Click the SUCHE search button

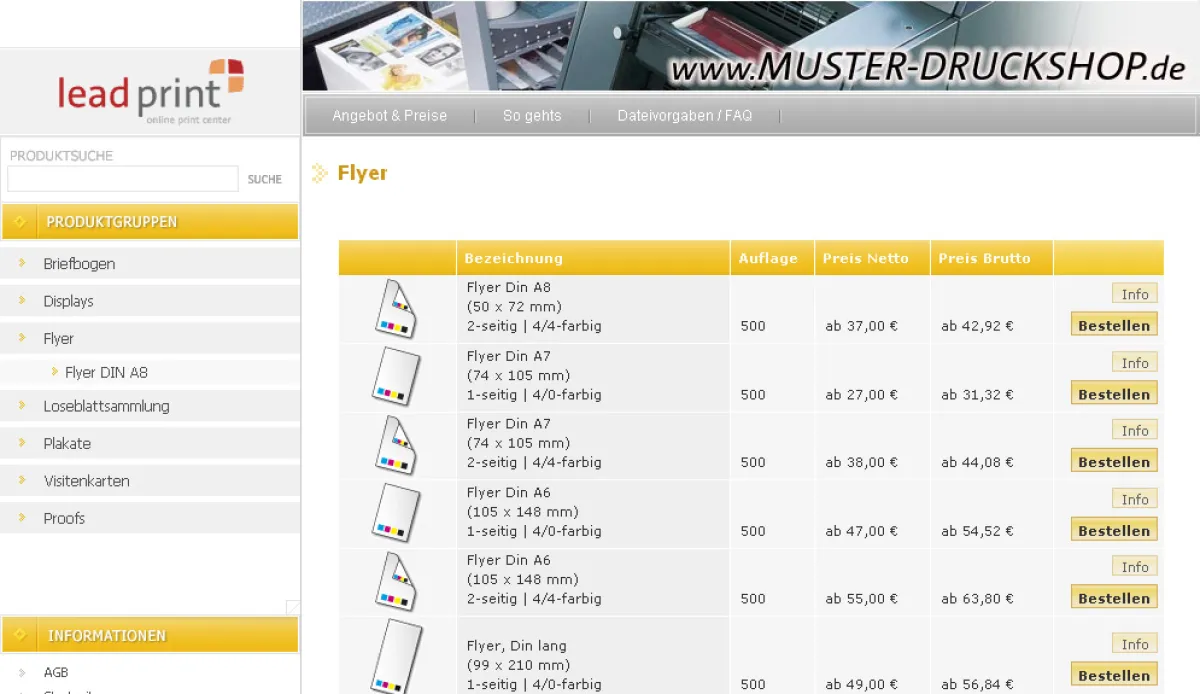(265, 179)
